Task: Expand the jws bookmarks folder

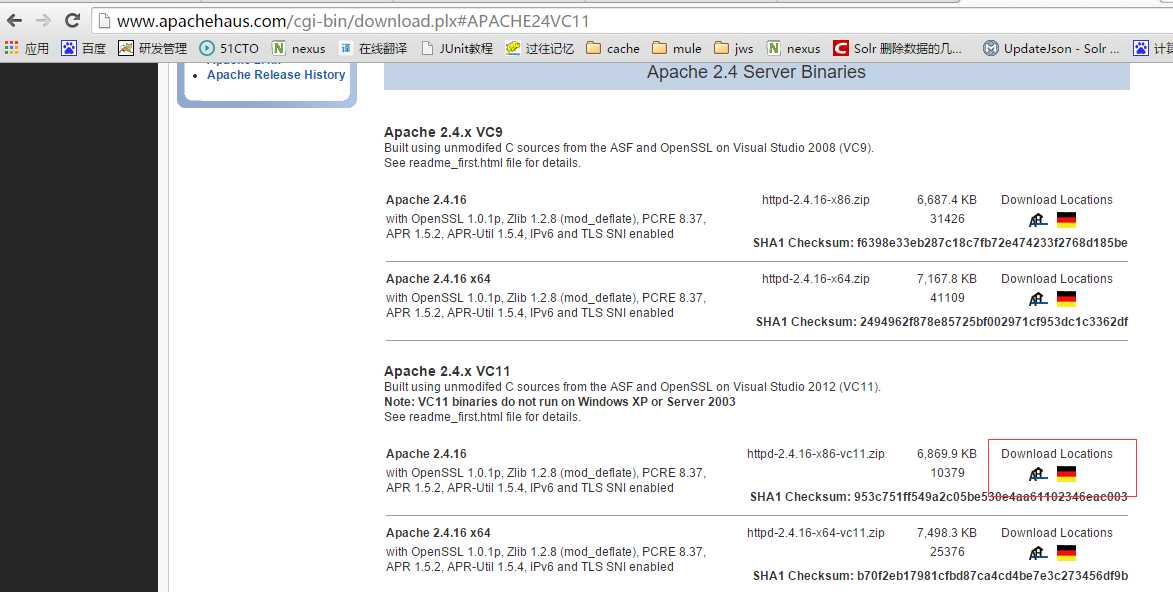Action: 733,49
